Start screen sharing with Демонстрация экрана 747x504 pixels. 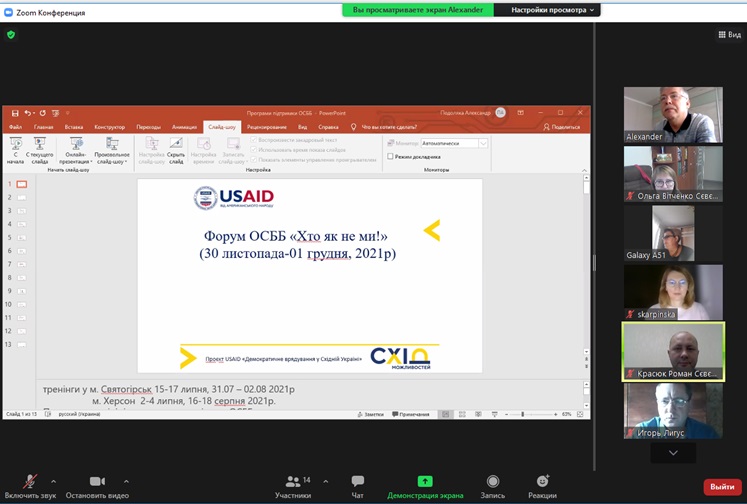(x=425, y=484)
